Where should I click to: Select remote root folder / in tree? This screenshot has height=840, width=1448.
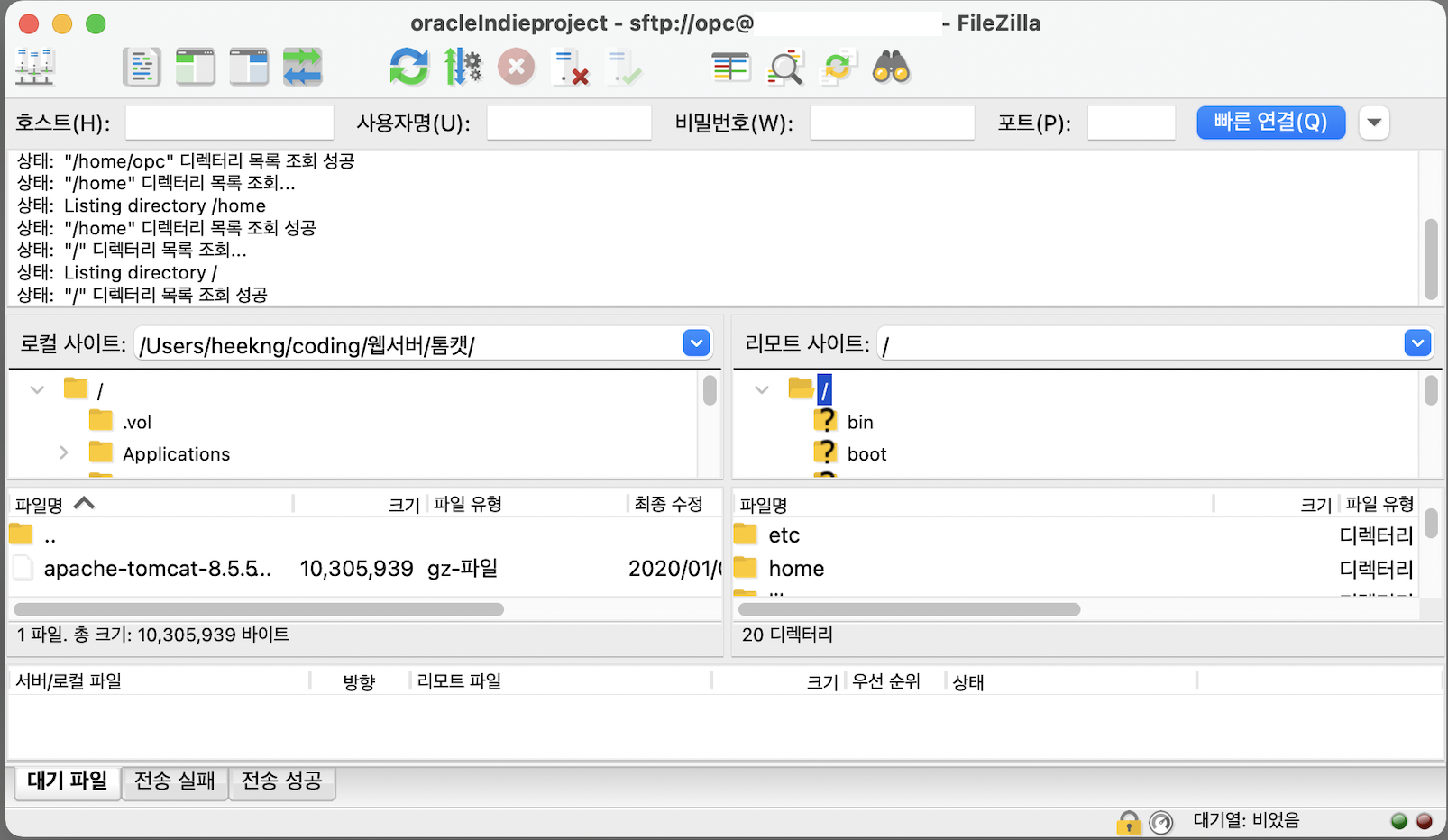click(824, 390)
